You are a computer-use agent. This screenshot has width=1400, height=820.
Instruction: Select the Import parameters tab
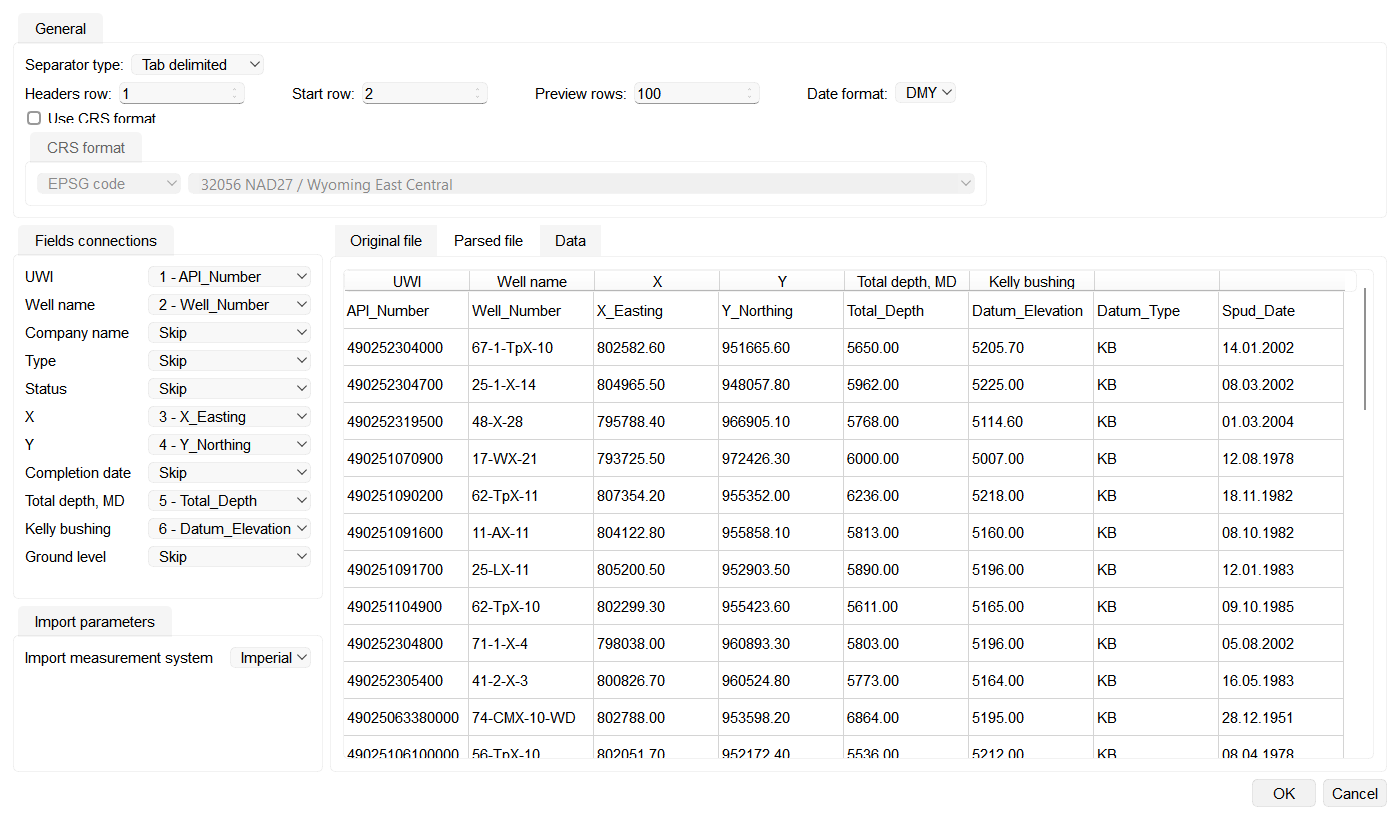click(x=95, y=621)
